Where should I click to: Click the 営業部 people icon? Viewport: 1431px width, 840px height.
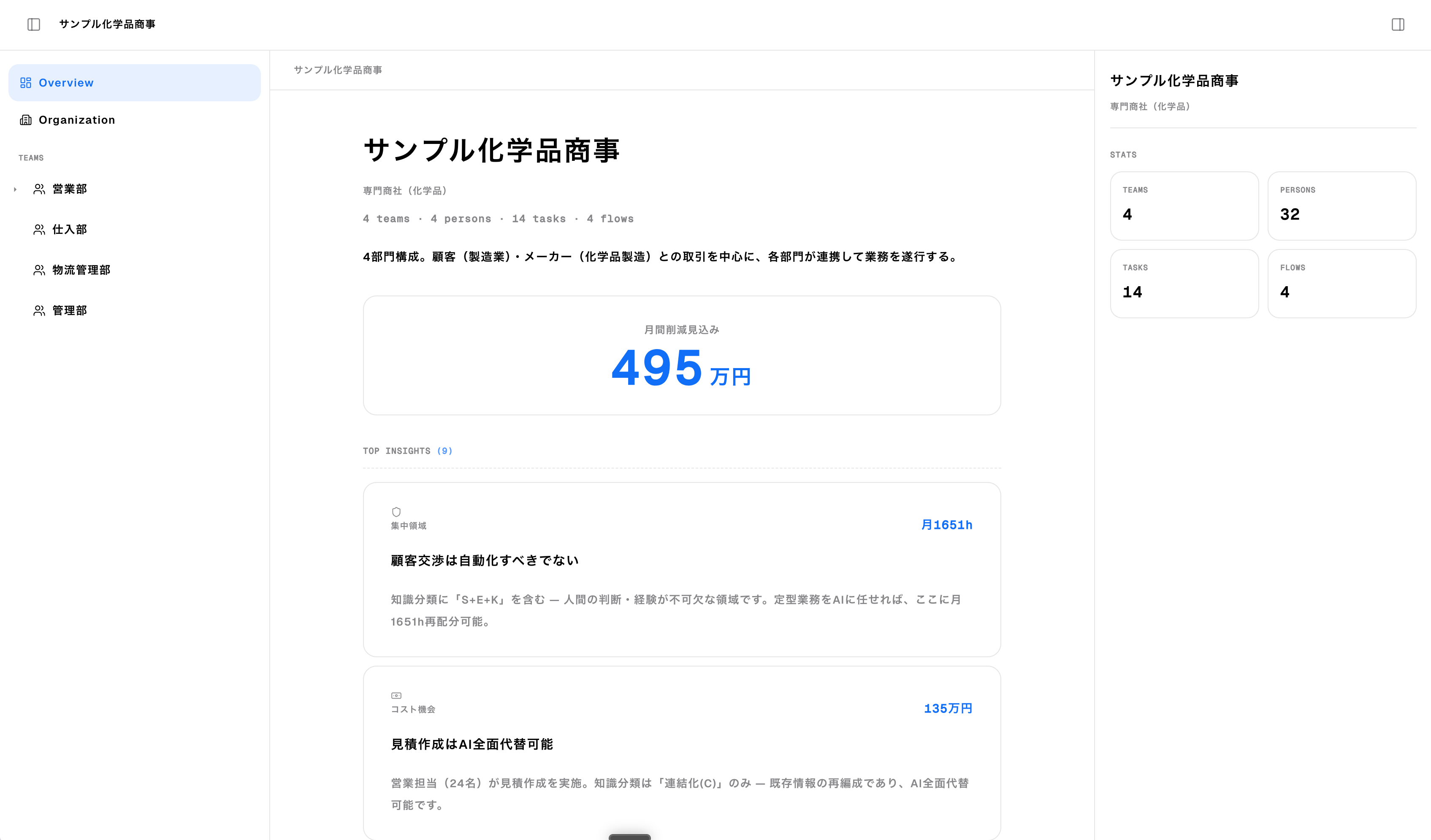click(39, 189)
